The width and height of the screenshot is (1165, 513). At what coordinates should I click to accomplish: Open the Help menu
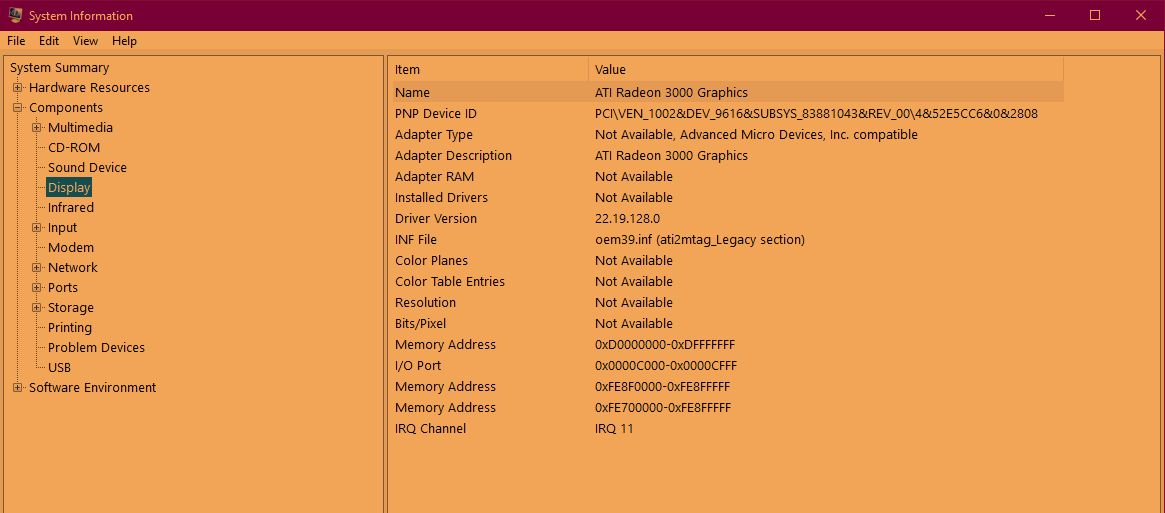tap(124, 41)
